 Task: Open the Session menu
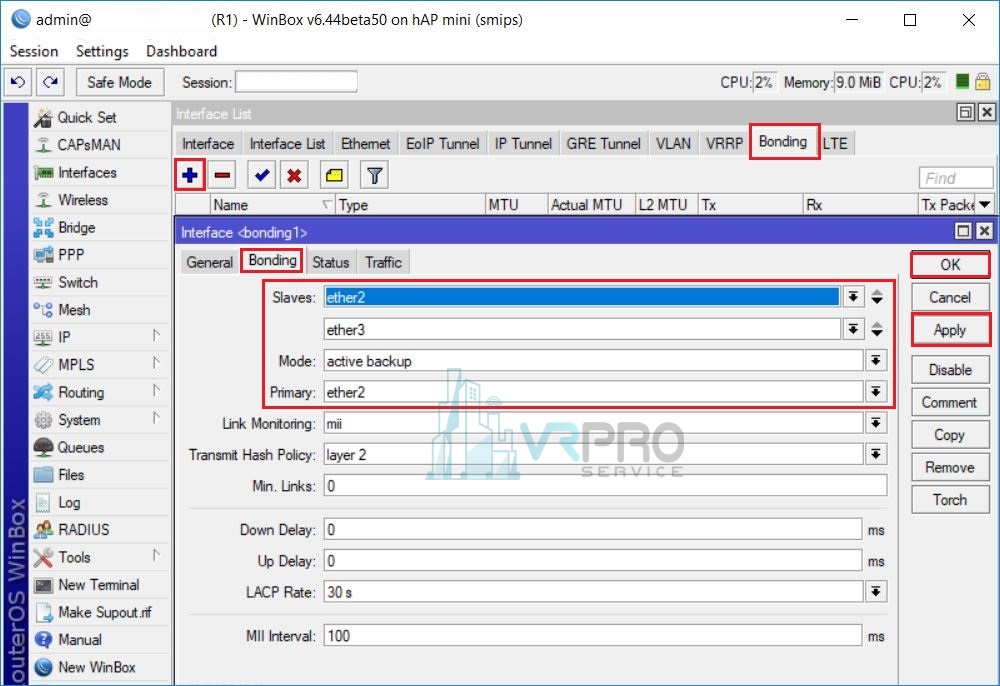(x=34, y=51)
